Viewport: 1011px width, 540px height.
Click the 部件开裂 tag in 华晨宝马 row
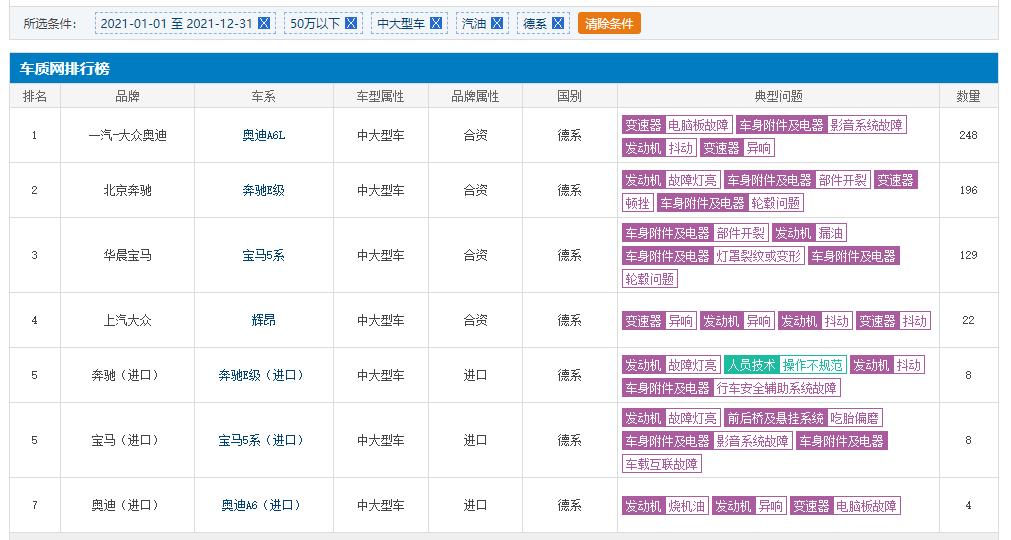(740, 233)
